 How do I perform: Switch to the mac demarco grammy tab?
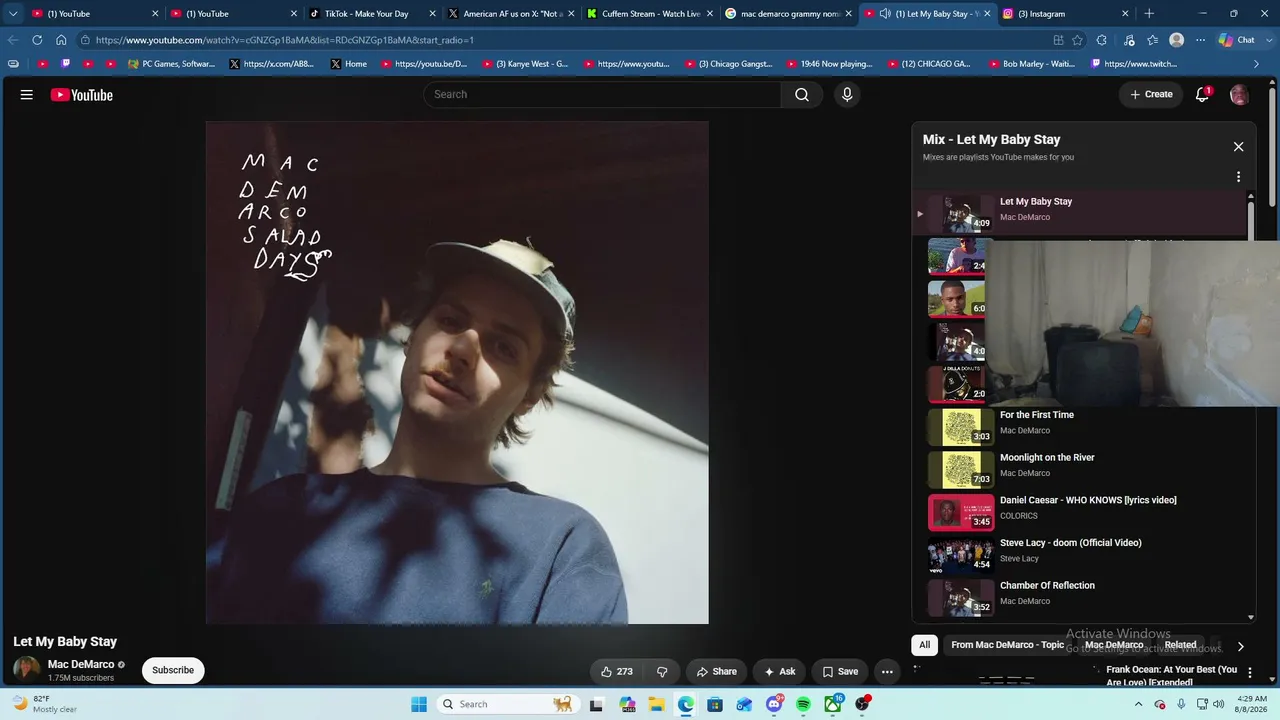click(x=788, y=14)
